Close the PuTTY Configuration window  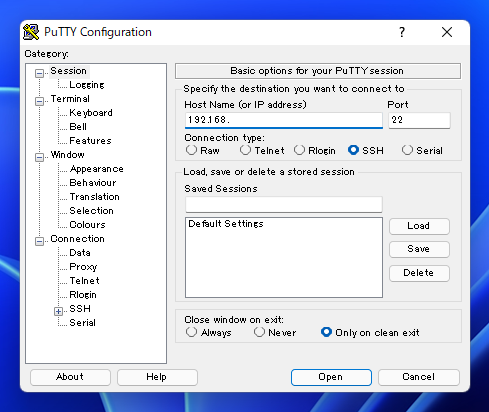click(447, 32)
